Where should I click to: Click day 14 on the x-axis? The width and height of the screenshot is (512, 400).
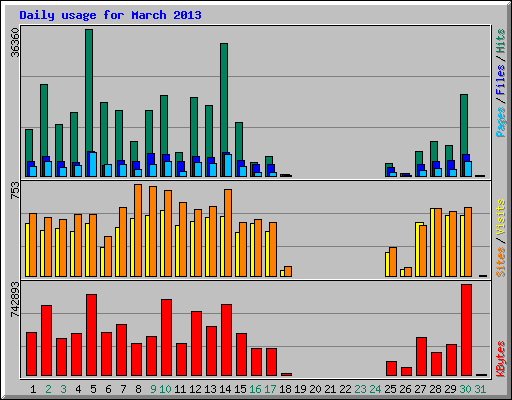click(x=225, y=389)
